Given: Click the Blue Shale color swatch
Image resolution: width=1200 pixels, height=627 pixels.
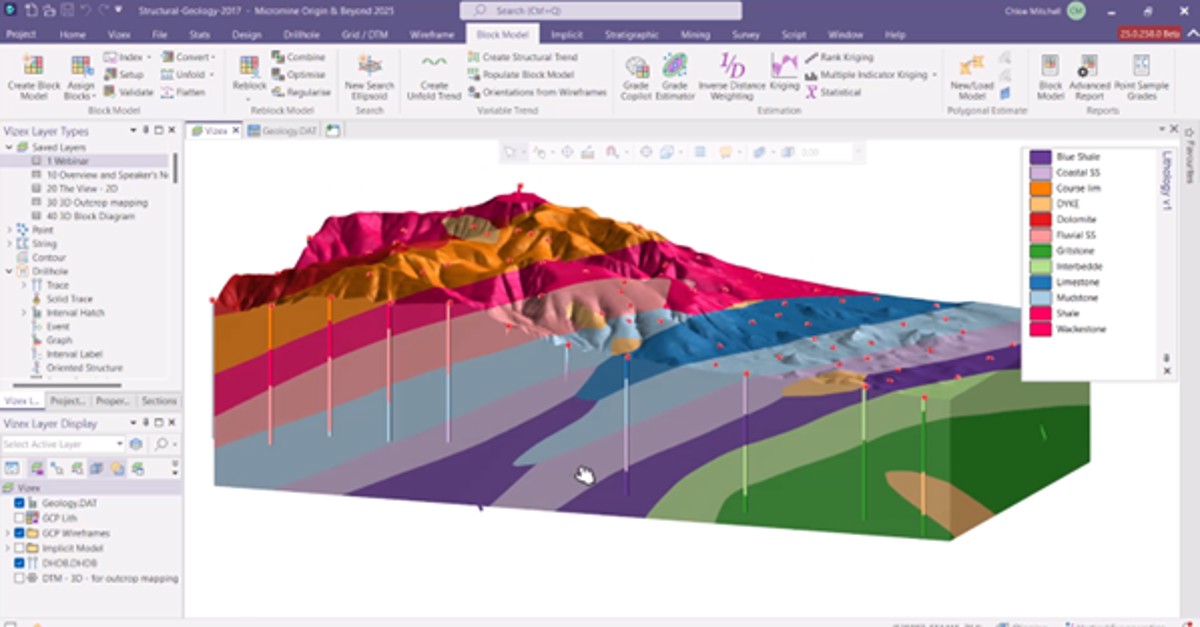Looking at the screenshot, I should [1040, 157].
